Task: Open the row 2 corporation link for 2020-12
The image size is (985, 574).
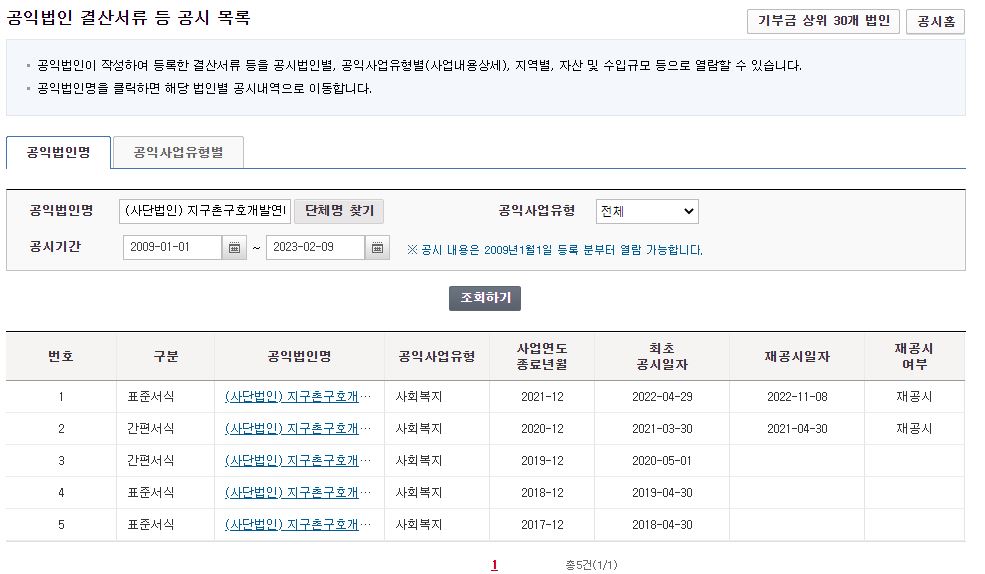Action: point(291,429)
